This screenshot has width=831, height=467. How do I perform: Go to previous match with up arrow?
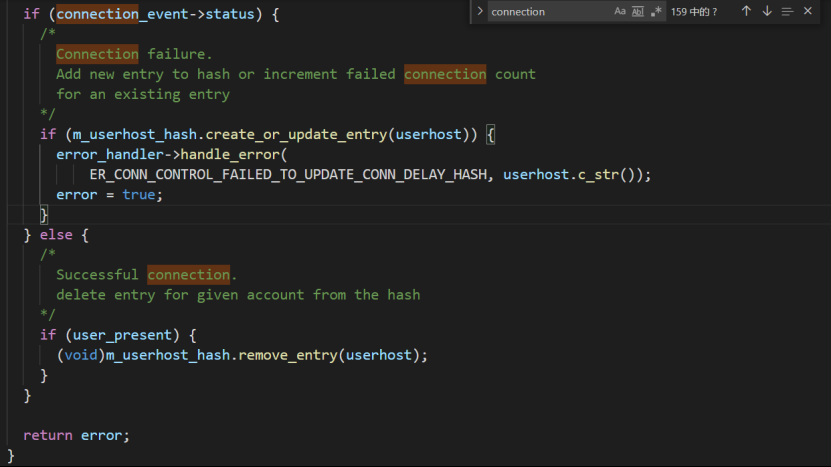(746, 11)
